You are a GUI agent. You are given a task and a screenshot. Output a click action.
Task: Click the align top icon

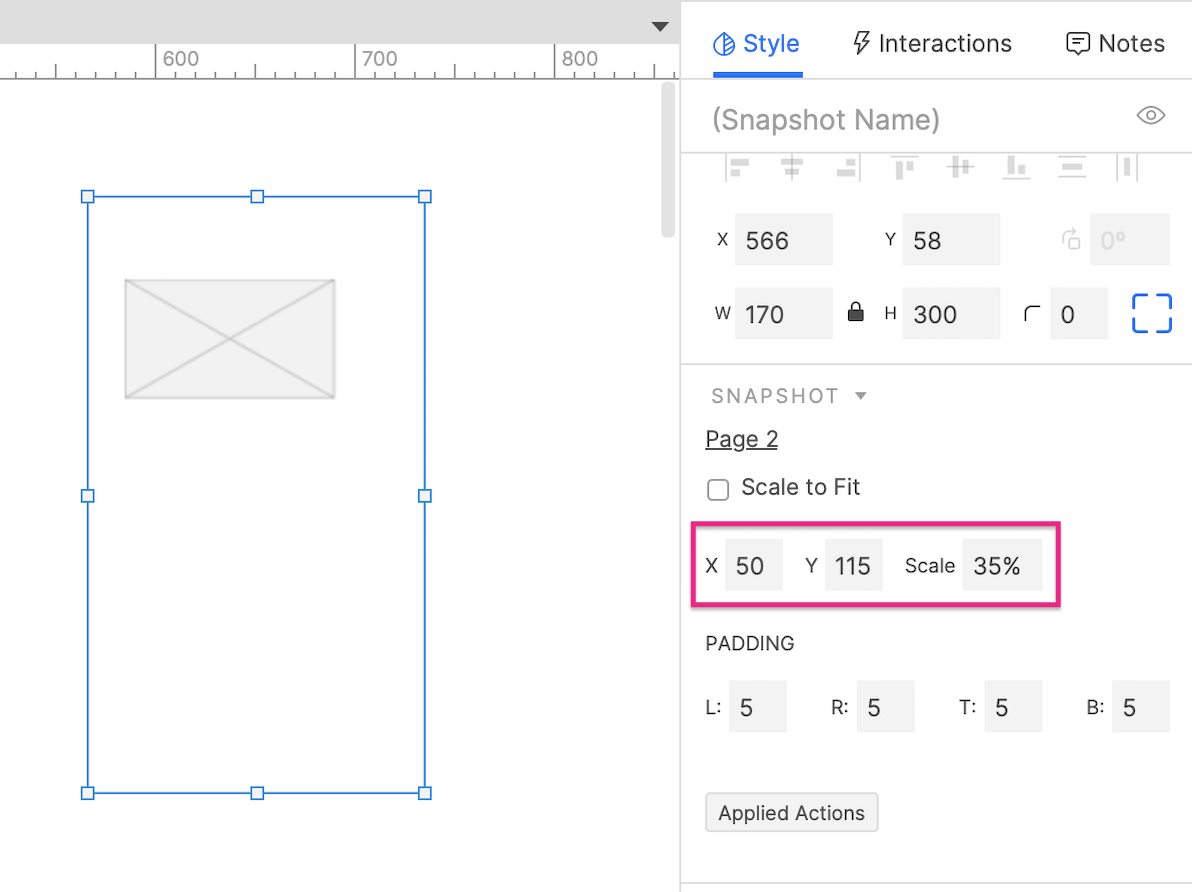pos(902,167)
